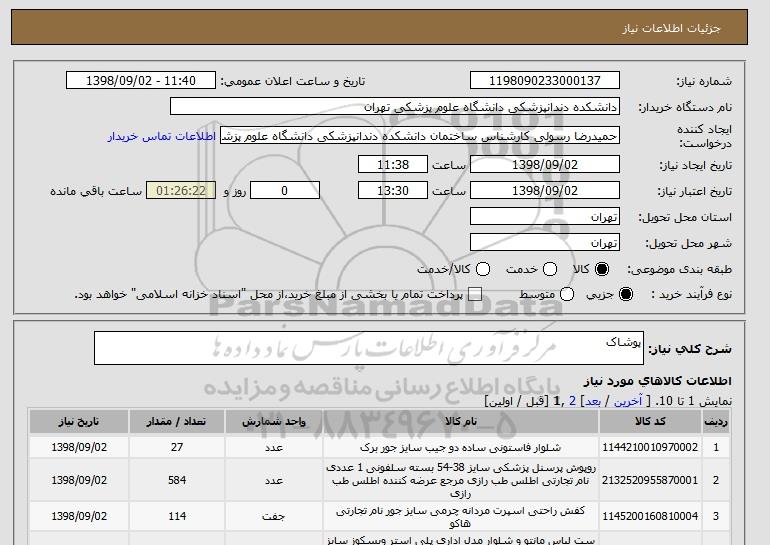Click the validity time field 13:30
Screen dimensions: 770x545
coord(393,191)
